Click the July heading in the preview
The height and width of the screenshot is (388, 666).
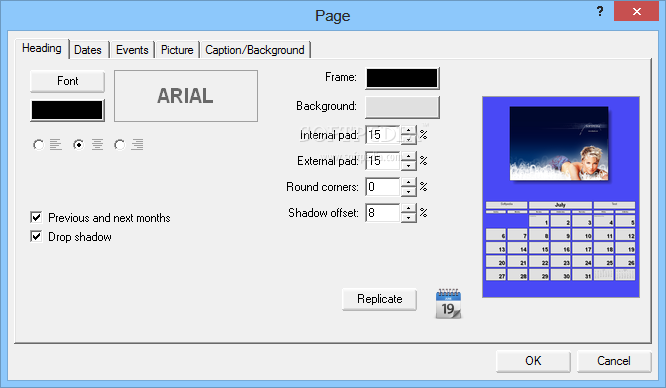pos(560,205)
